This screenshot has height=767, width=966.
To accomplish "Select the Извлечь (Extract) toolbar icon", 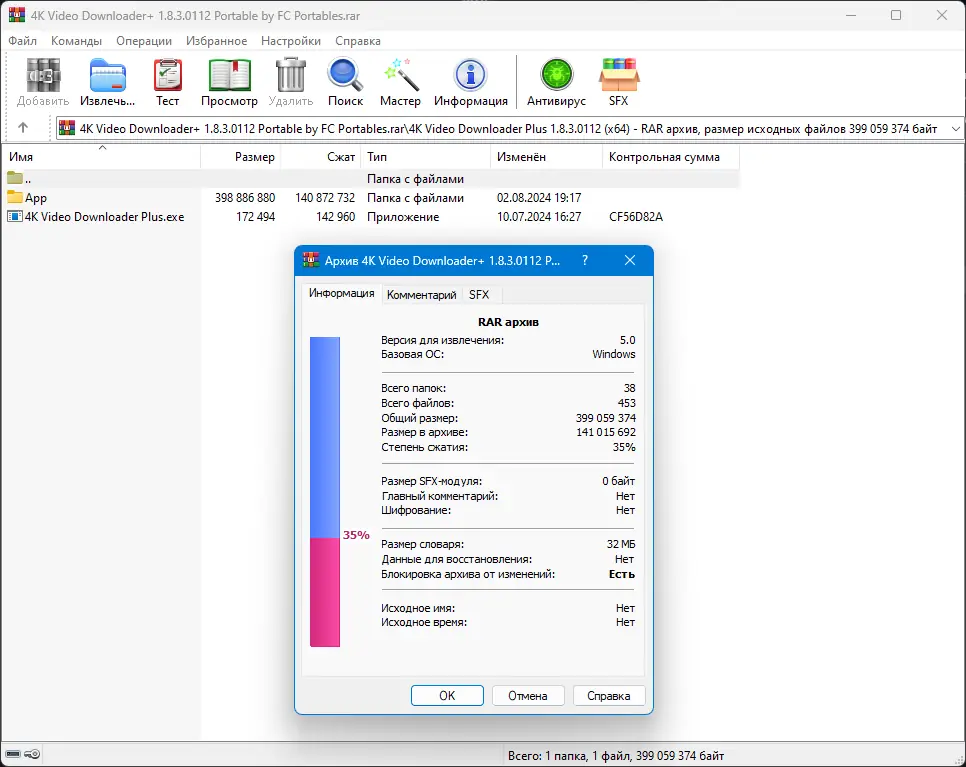I will click(107, 80).
